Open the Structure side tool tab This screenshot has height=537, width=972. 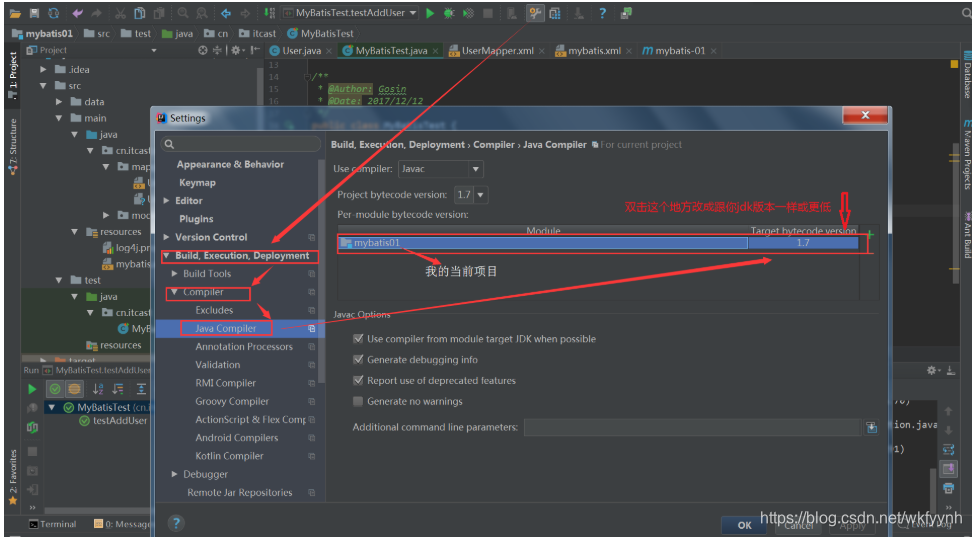pos(13,146)
